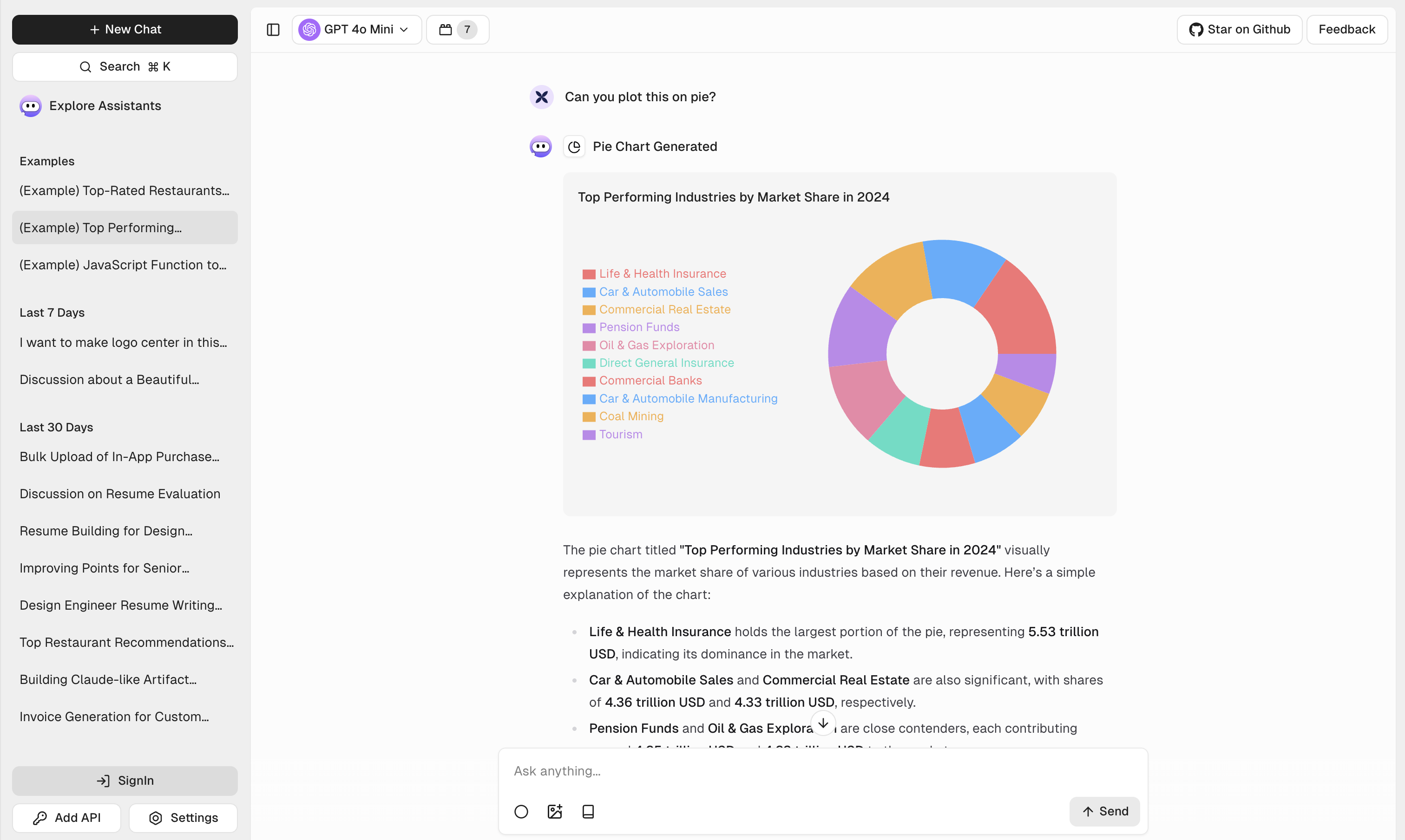Image resolution: width=1405 pixels, height=840 pixels.
Task: Click the scroll-to-bottom arrow button
Action: pyautogui.click(x=823, y=723)
